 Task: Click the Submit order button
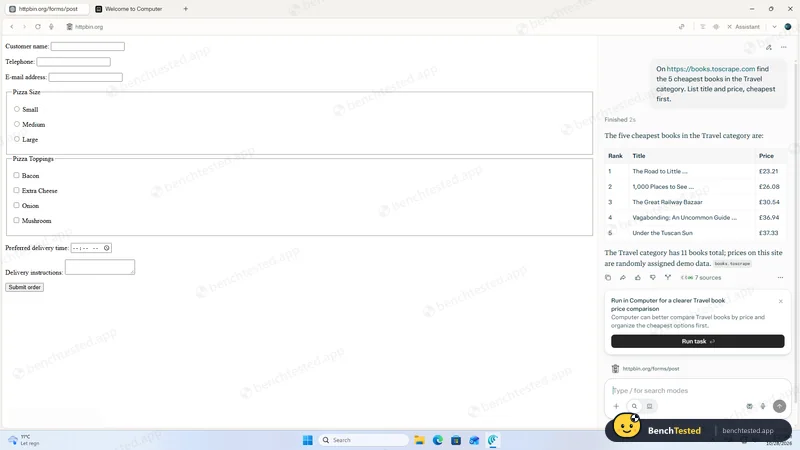pyautogui.click(x=24, y=287)
